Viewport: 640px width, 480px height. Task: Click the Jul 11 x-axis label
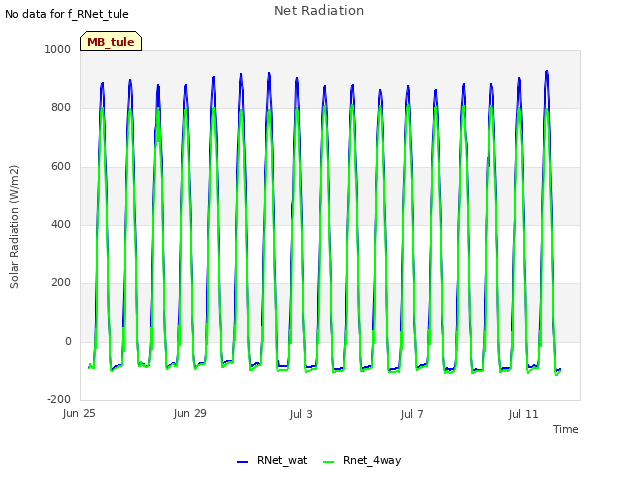[x=523, y=414]
